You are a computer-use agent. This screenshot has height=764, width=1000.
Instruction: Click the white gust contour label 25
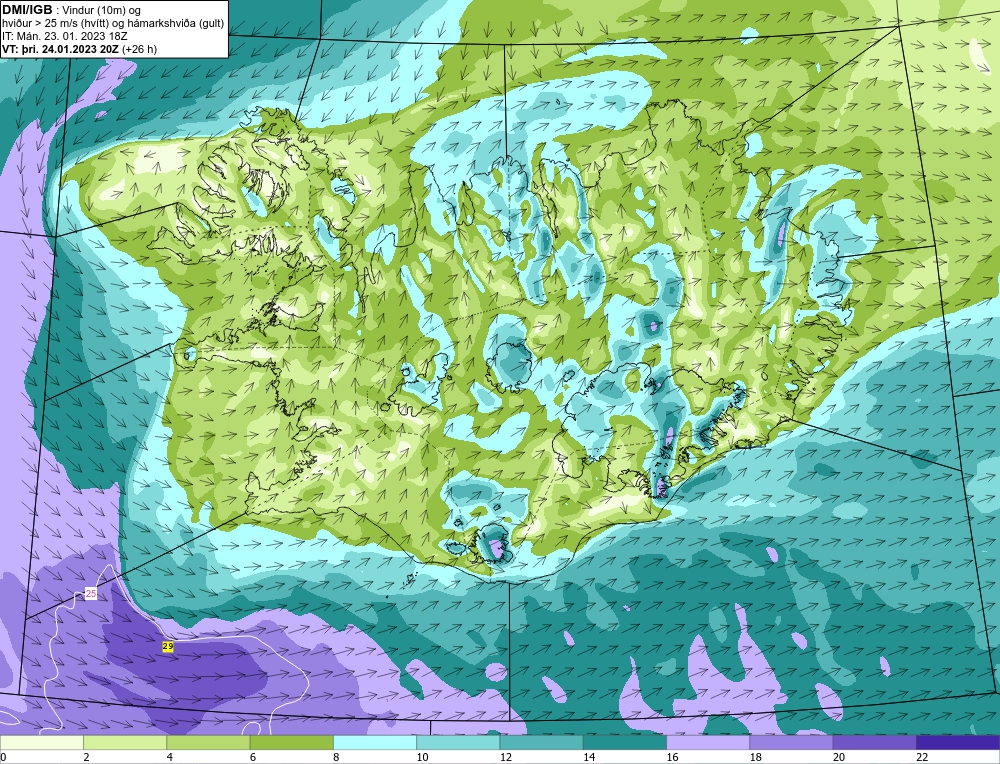click(91, 594)
